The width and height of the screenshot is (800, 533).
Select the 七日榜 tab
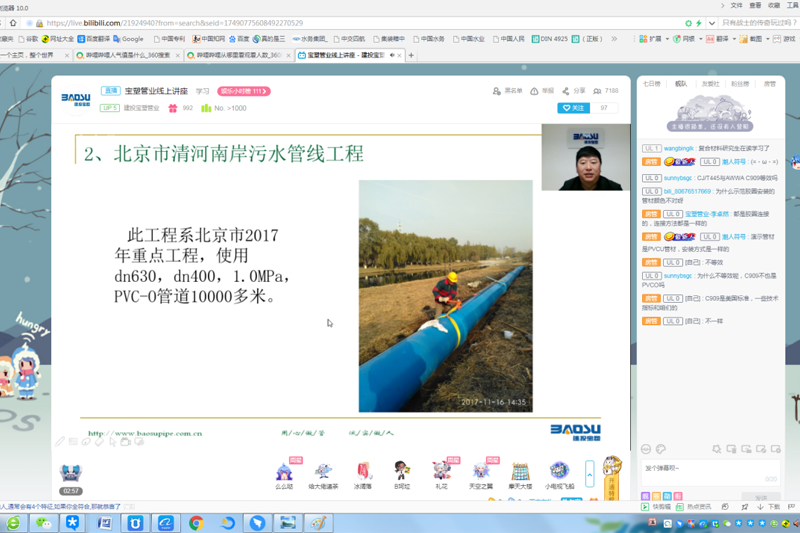[651, 84]
